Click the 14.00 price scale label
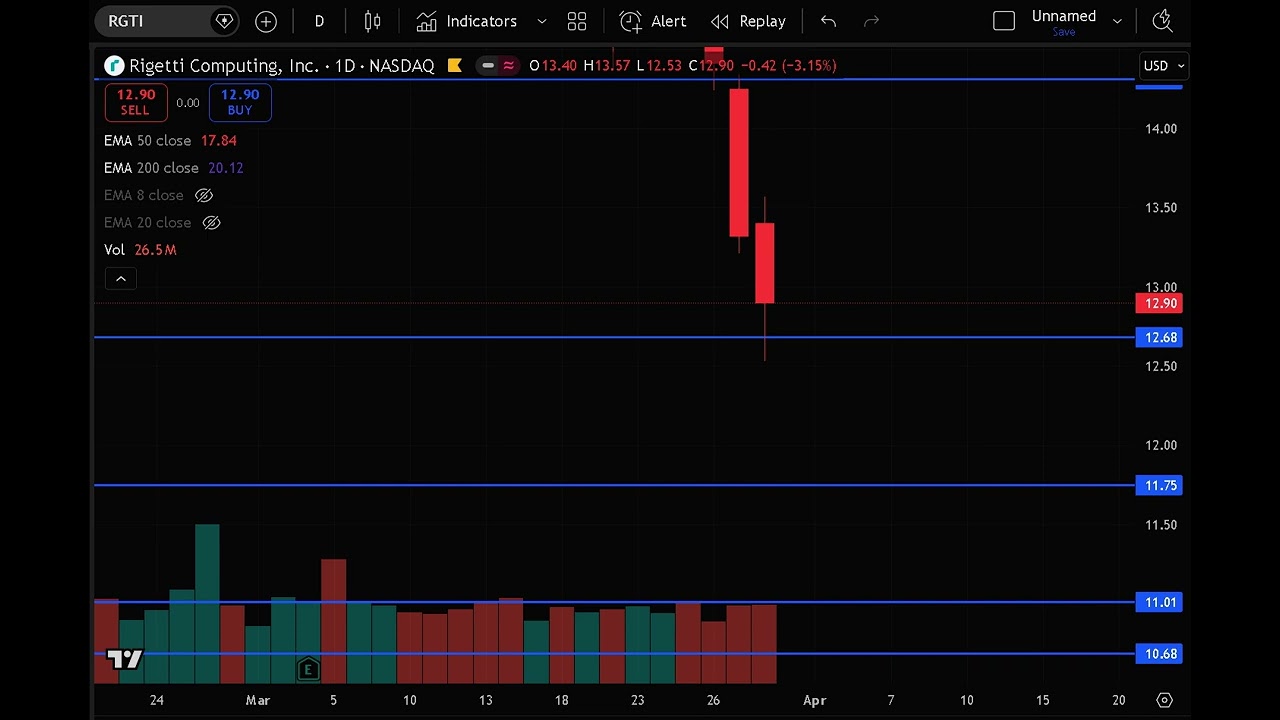The width and height of the screenshot is (1280, 720). (x=1161, y=128)
